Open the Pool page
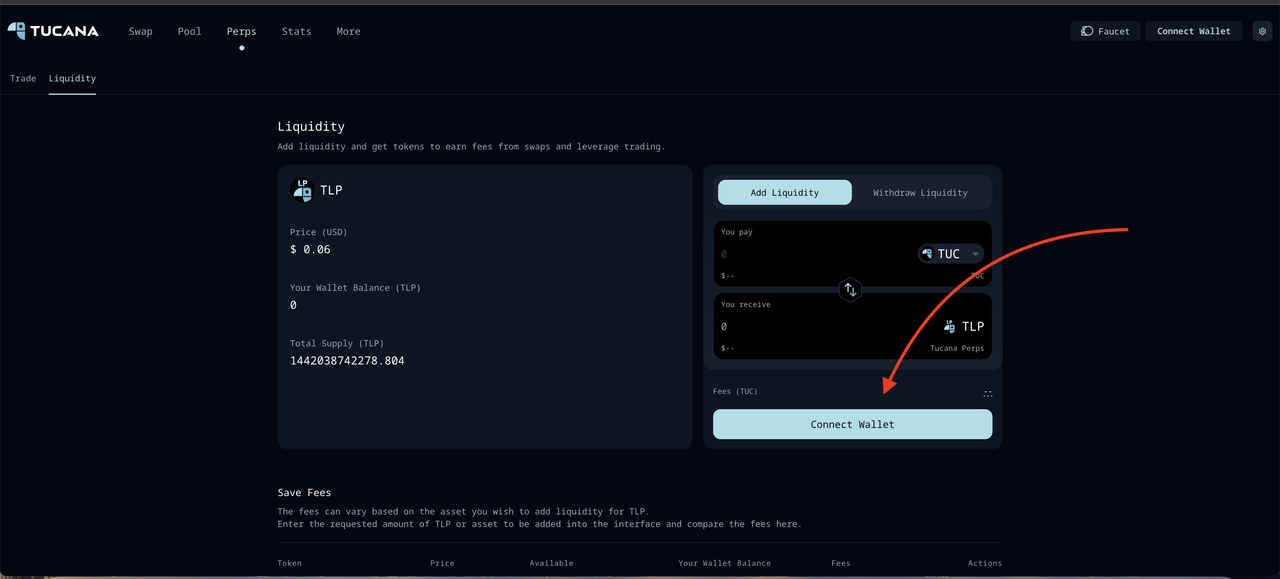1280x579 pixels. pos(190,31)
